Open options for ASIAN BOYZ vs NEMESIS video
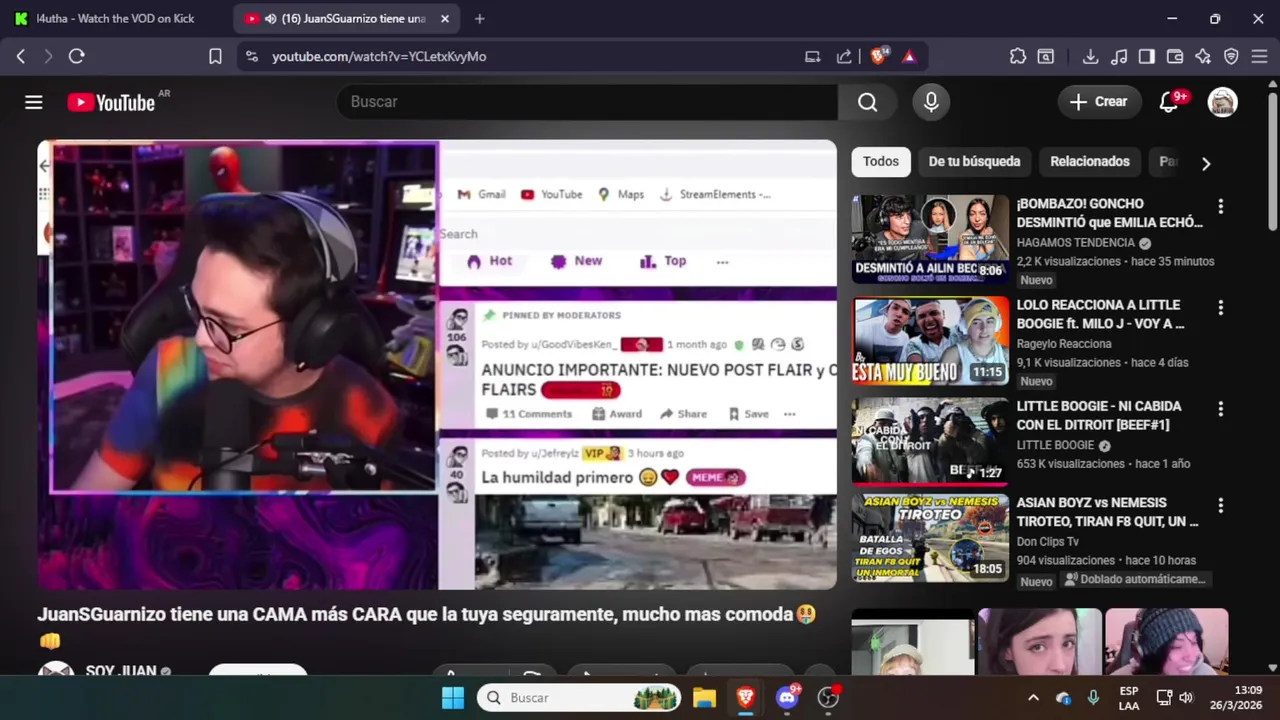 point(1220,505)
